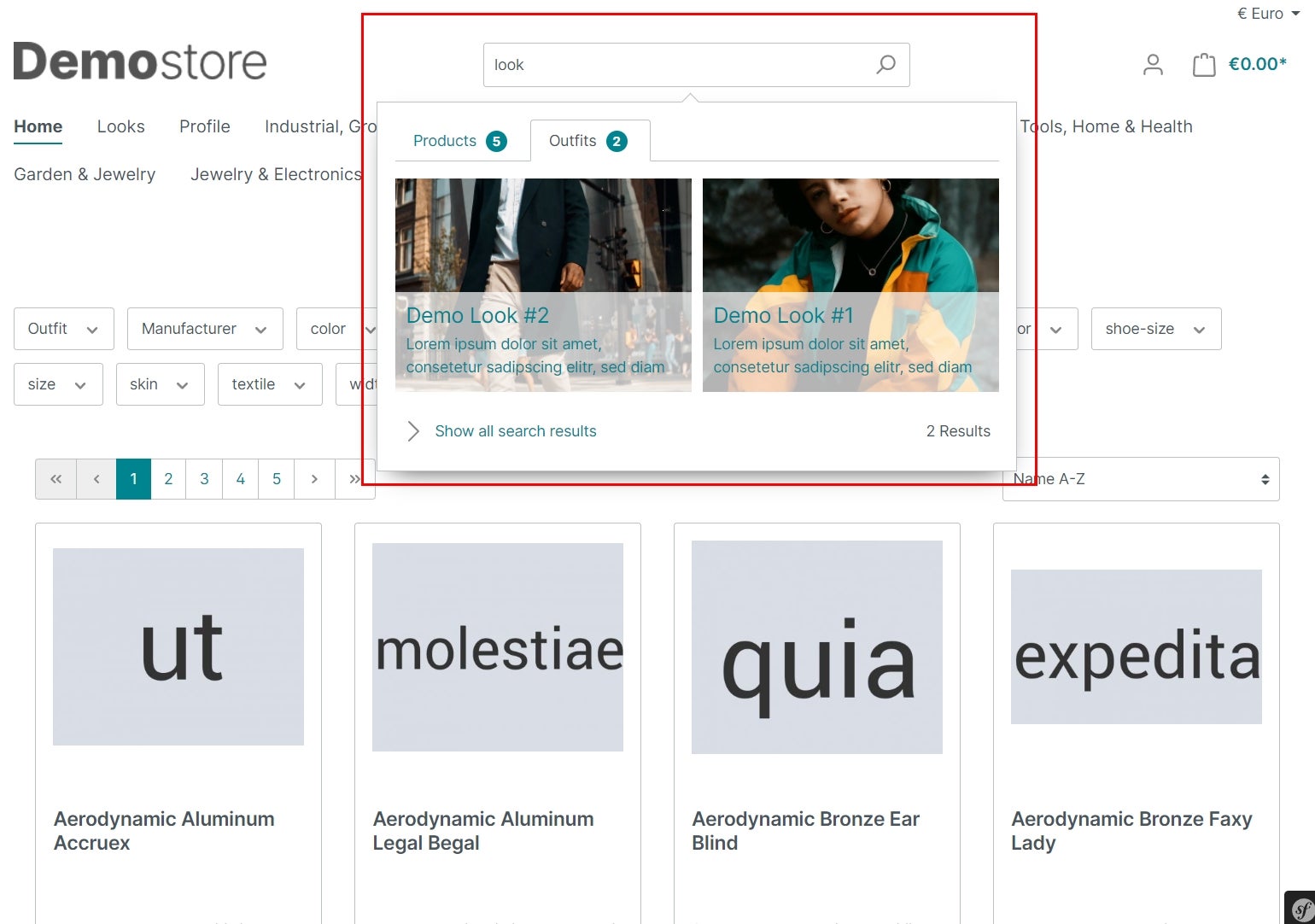
Task: Open the Euro currency dropdown
Action: 1268,14
